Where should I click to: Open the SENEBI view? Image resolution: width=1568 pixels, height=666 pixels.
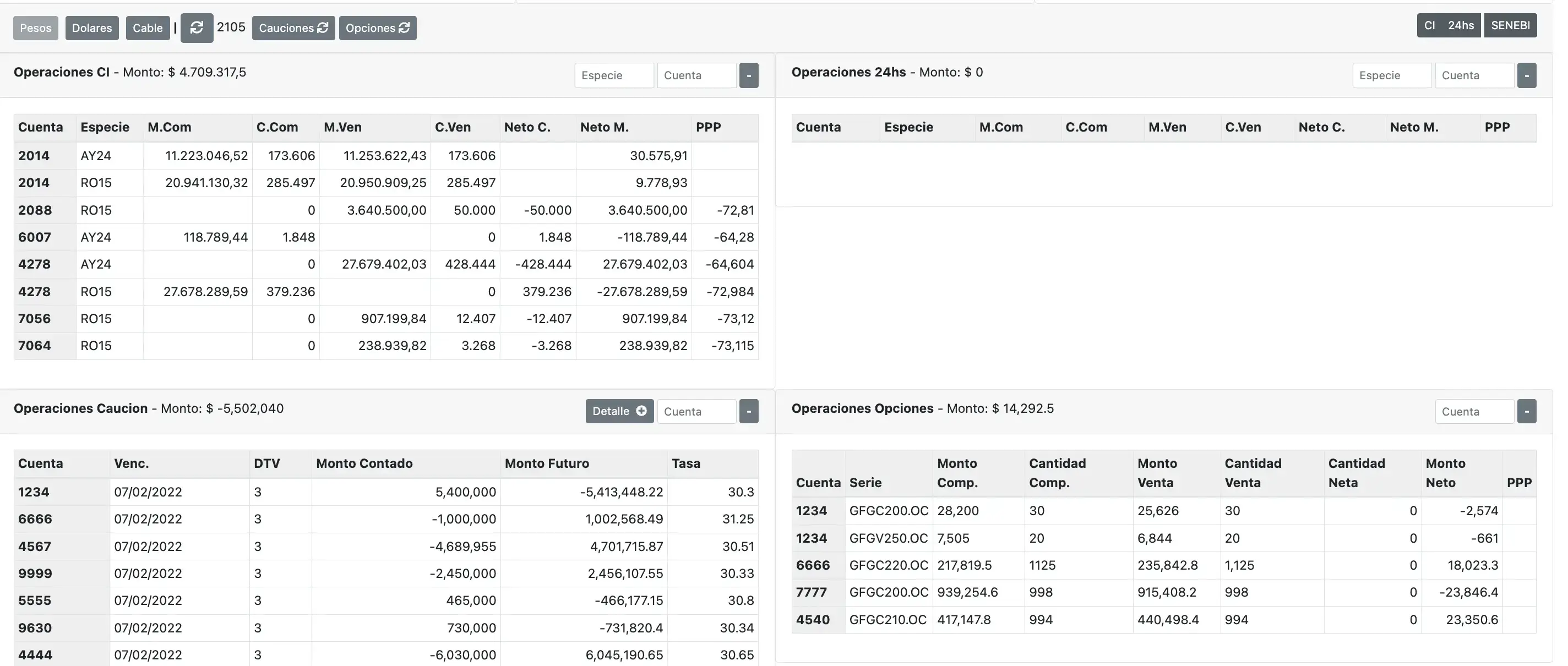pyautogui.click(x=1510, y=25)
